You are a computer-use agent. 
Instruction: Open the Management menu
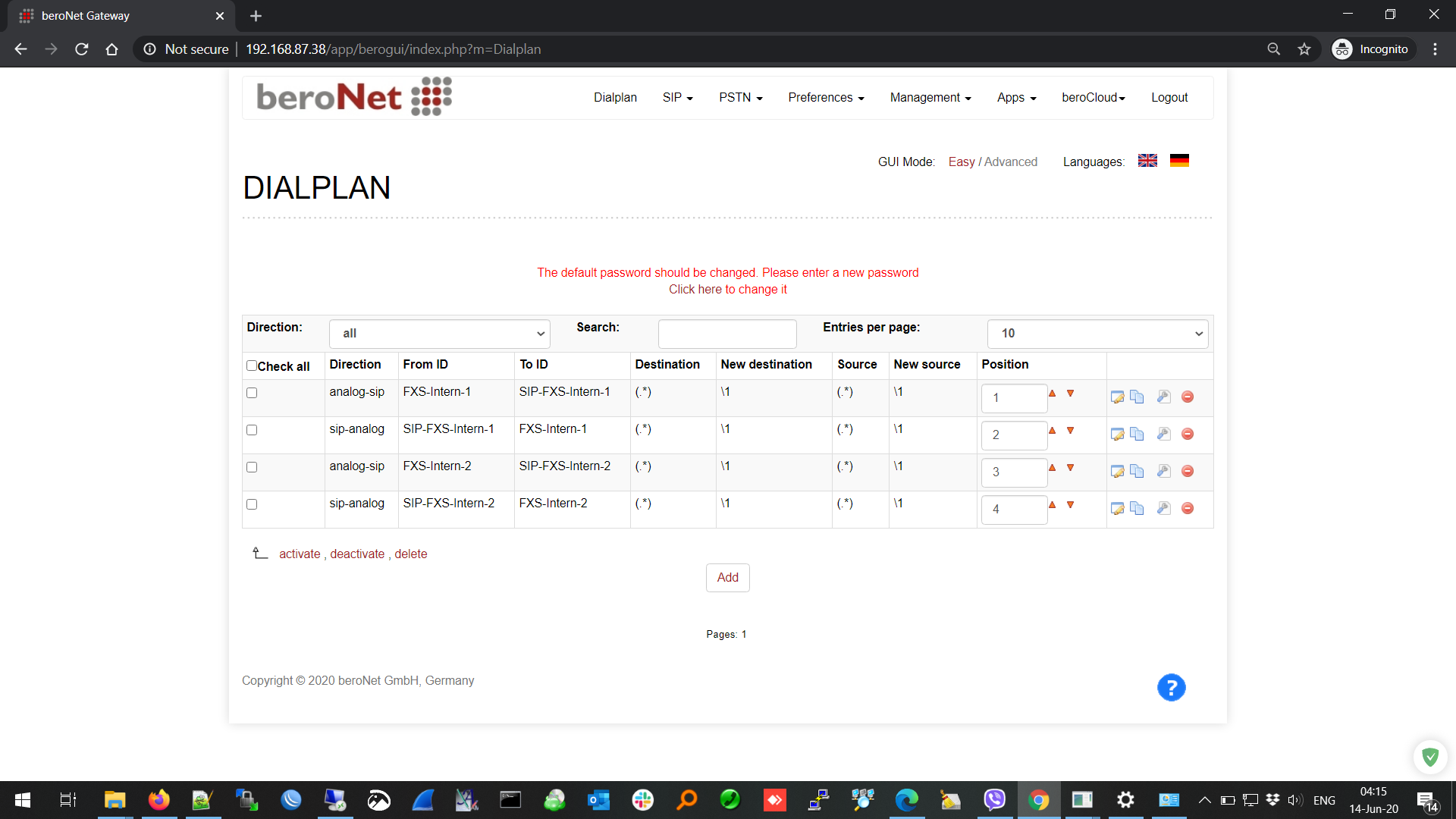(x=930, y=98)
